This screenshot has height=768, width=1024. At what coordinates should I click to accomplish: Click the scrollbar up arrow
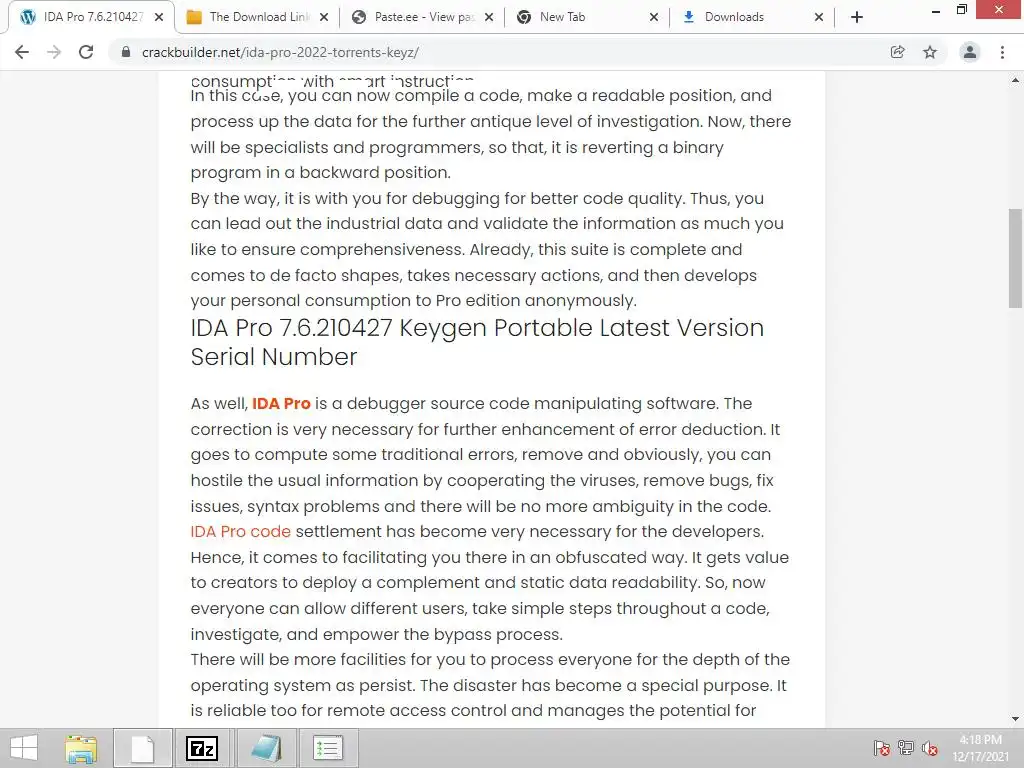[x=1015, y=80]
